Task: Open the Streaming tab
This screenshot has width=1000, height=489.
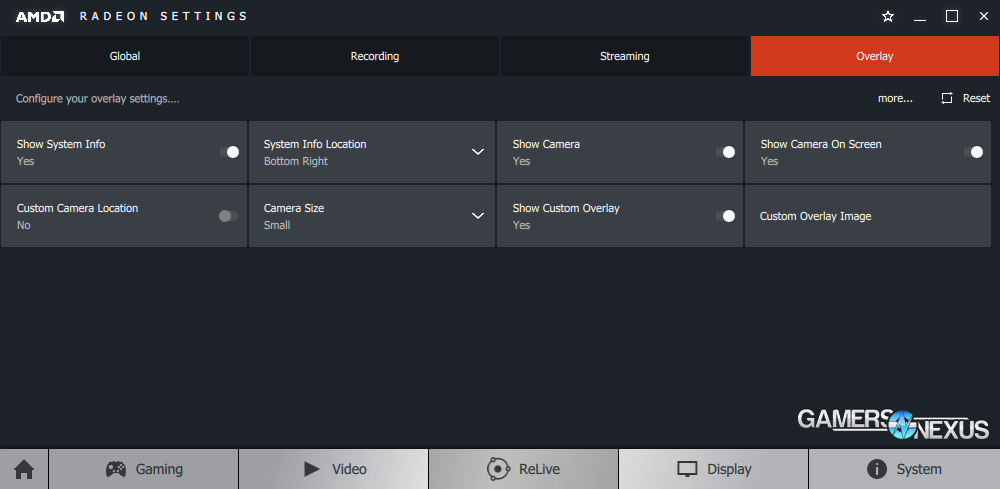Action: [x=625, y=56]
